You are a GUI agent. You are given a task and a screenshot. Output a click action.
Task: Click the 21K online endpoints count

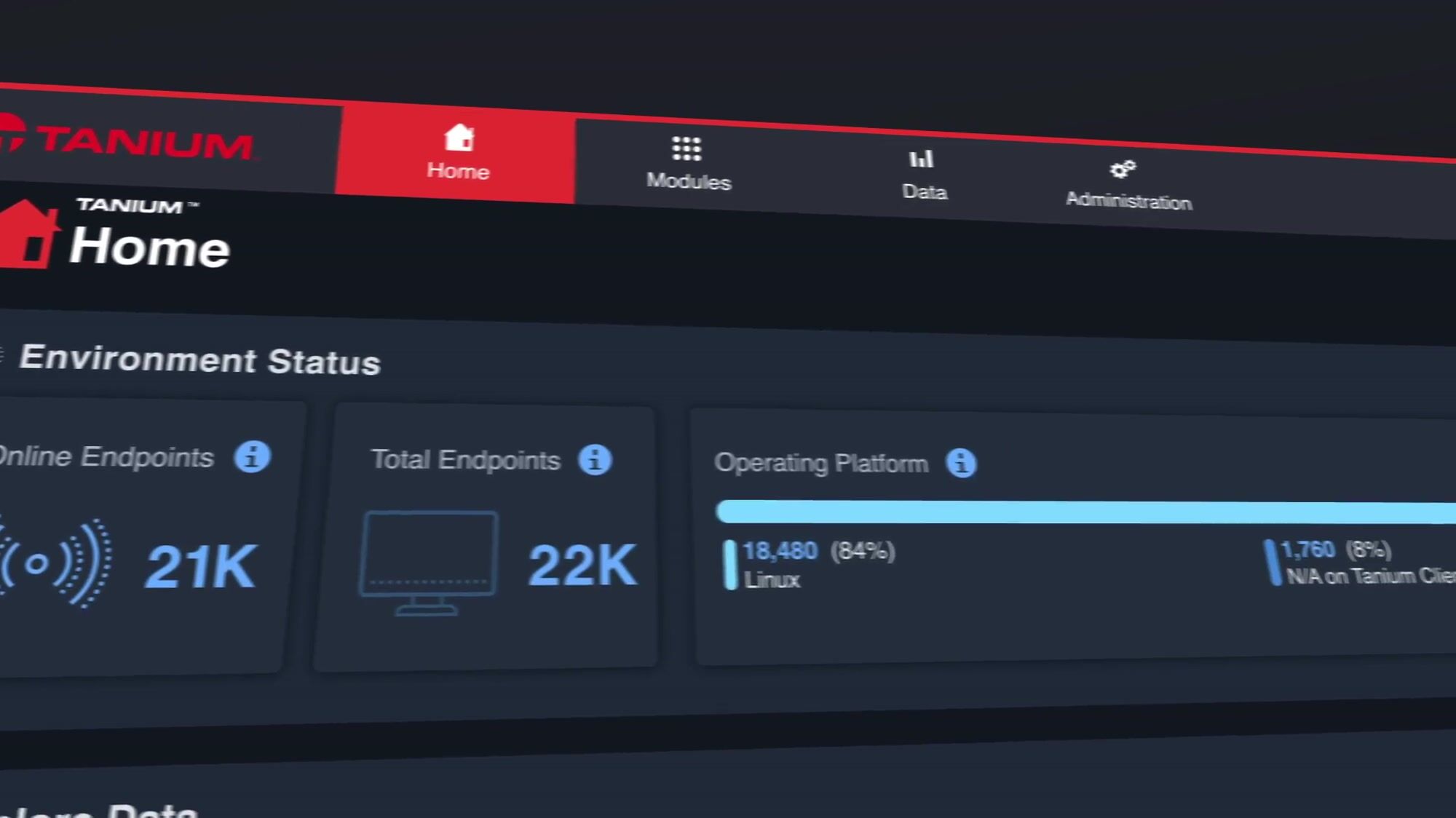(x=201, y=566)
